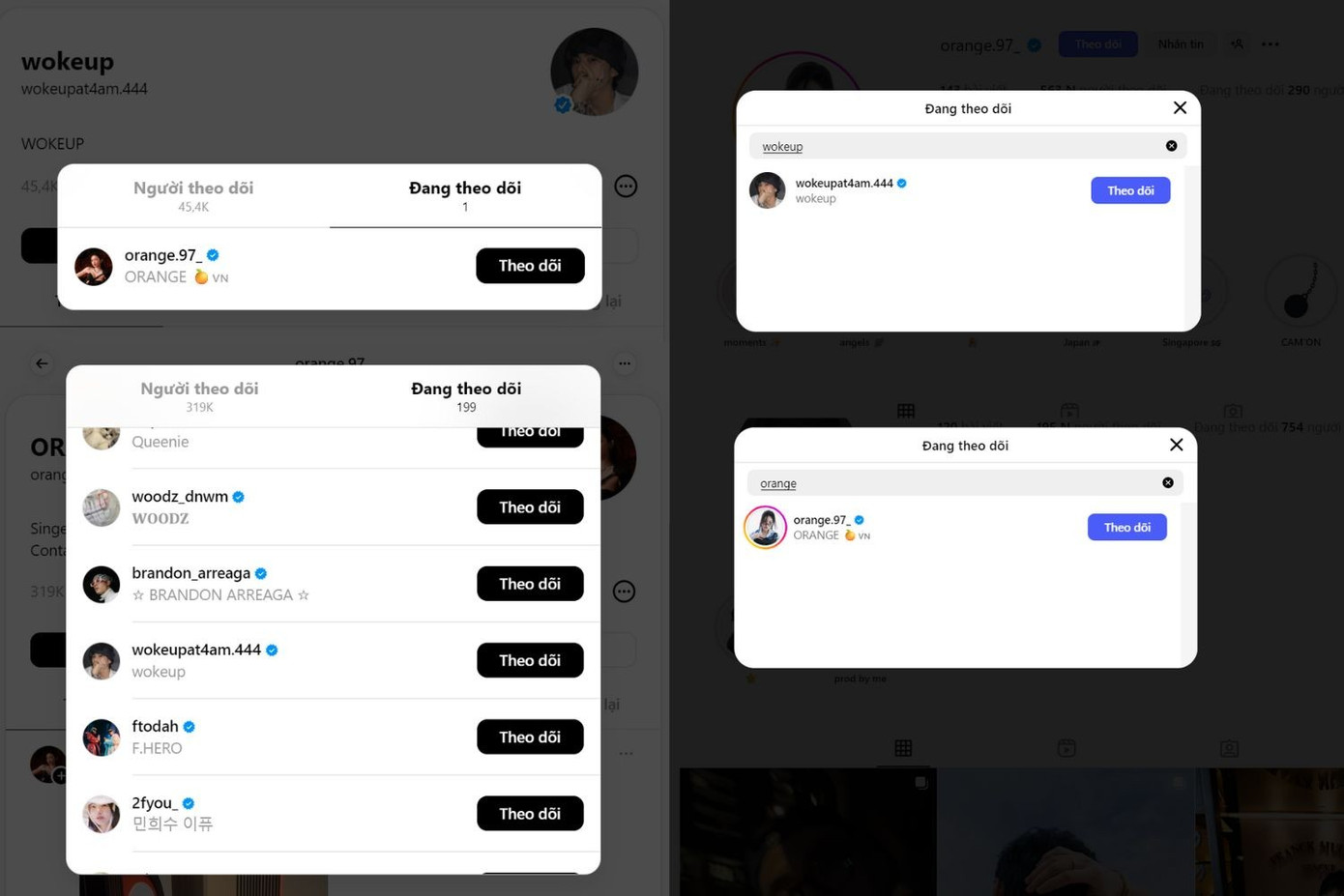
Task: Select the tagged-photos icon just above the photo thumbnails
Action: (x=1229, y=748)
